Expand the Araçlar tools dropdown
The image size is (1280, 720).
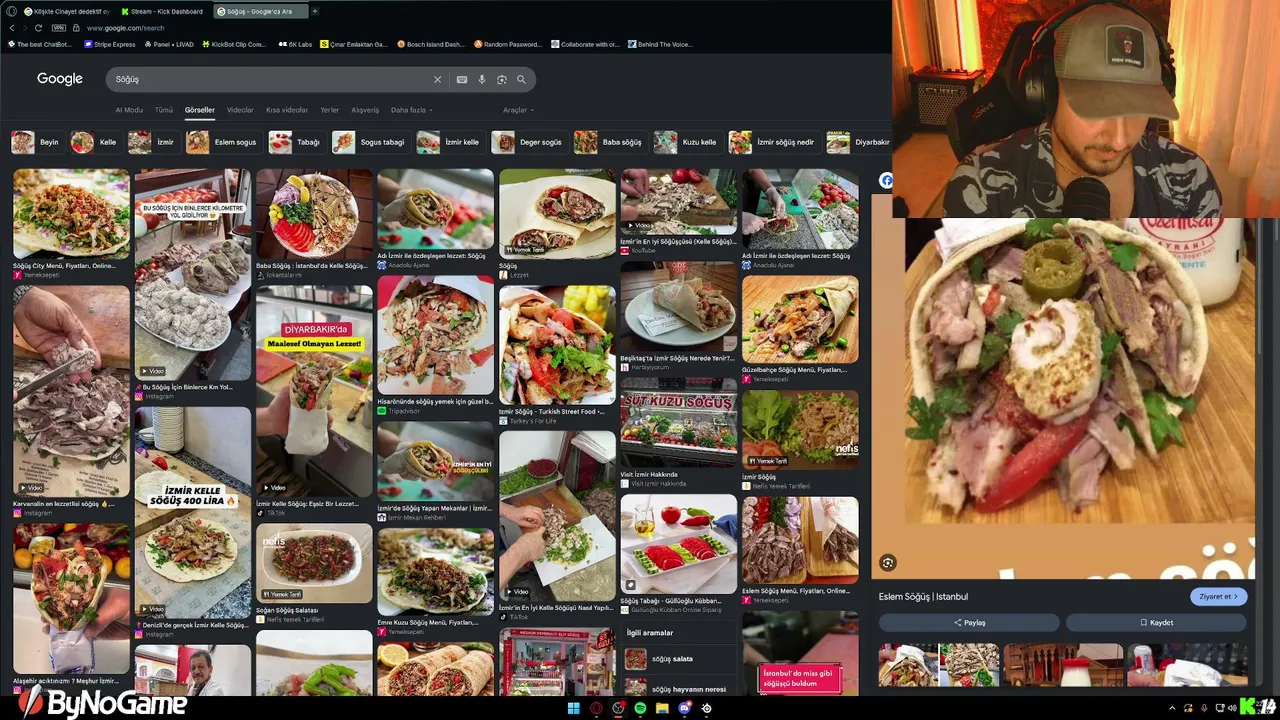pyautogui.click(x=518, y=110)
